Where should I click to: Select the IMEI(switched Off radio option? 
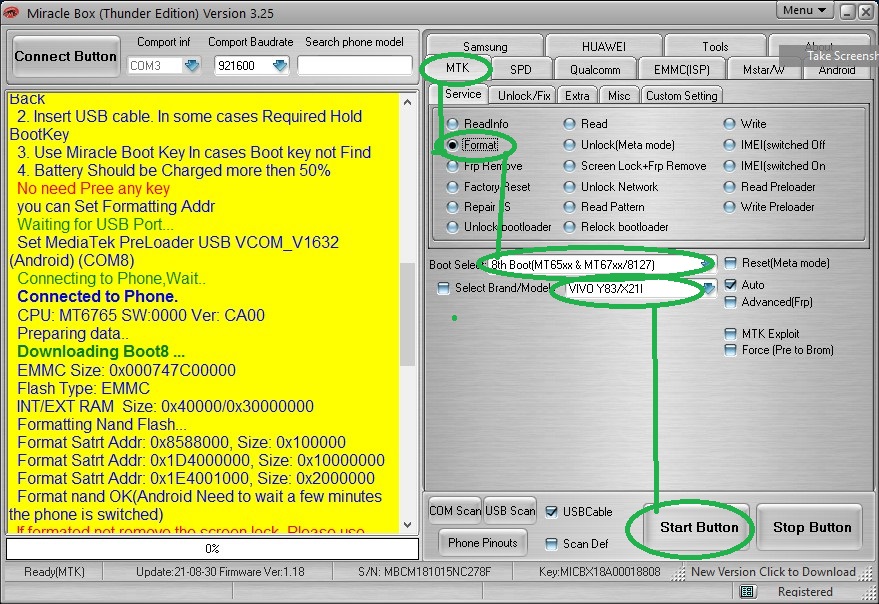729,145
